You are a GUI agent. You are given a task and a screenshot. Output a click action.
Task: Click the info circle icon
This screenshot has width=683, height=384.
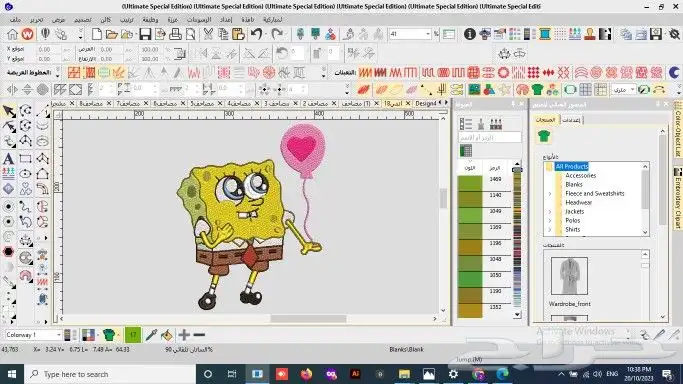[470, 34]
